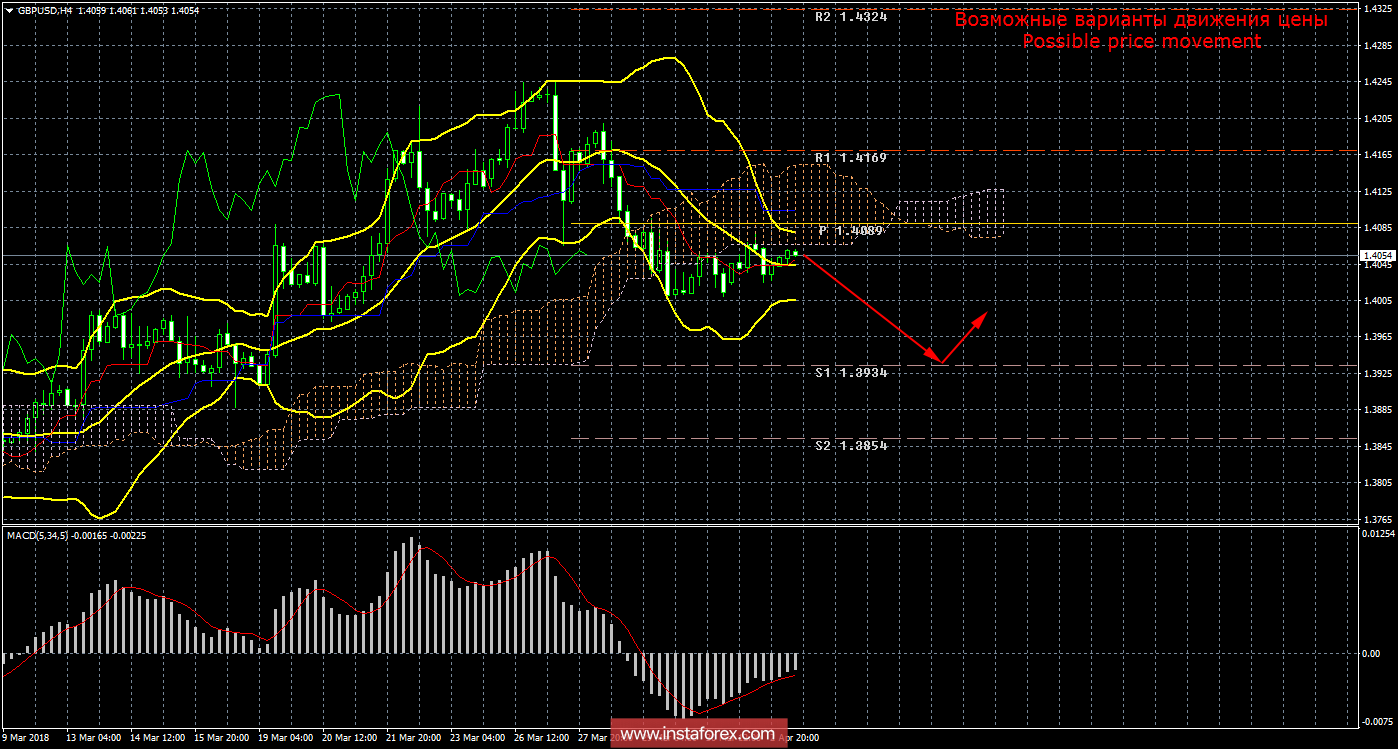Click the red 'Possible price movement' caption

pos(1141,41)
